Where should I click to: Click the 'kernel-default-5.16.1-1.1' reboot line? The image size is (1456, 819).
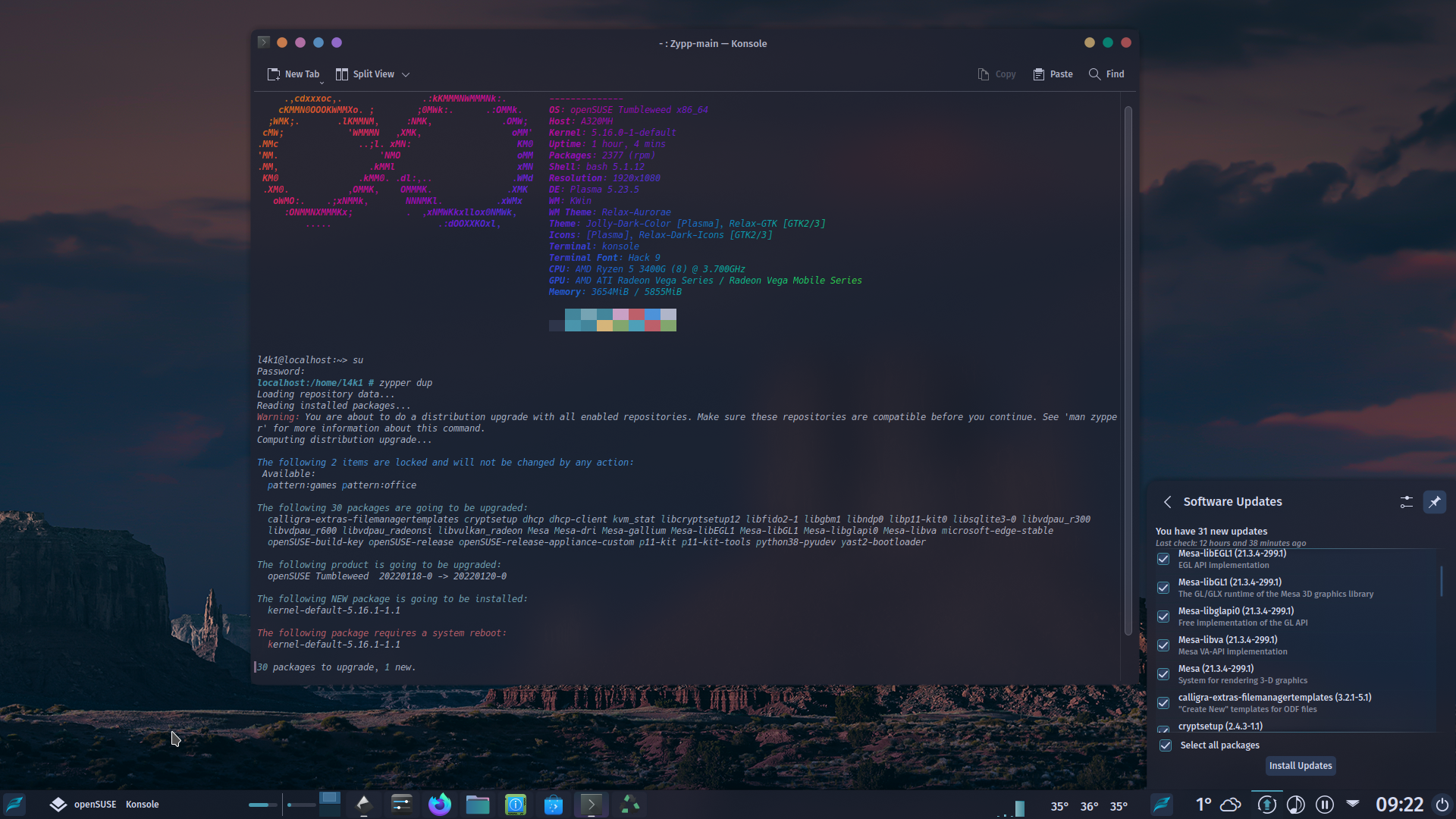[334, 645]
